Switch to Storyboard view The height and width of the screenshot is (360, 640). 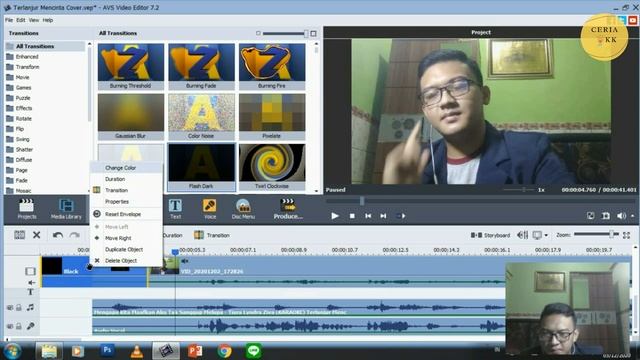[490, 235]
